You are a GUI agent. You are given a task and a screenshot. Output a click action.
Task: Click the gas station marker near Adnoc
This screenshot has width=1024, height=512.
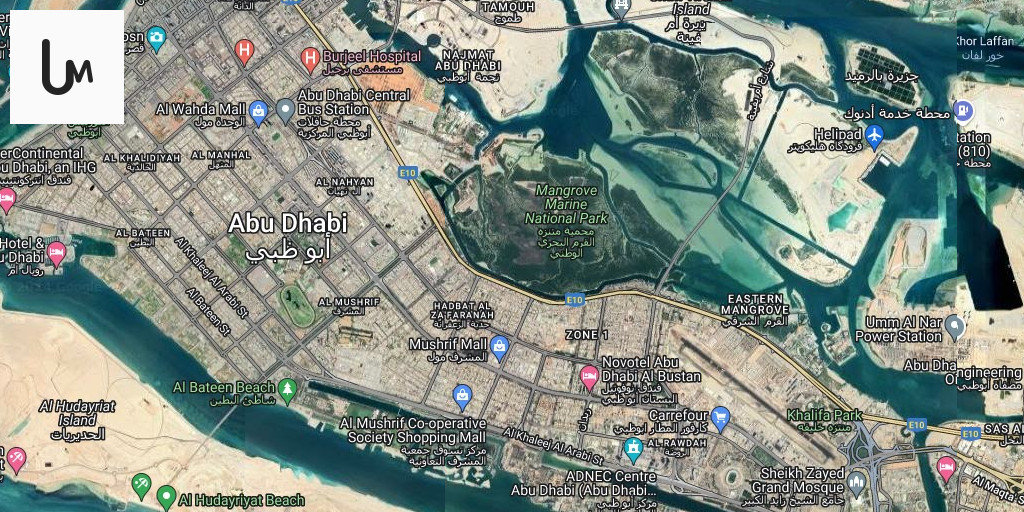(963, 110)
